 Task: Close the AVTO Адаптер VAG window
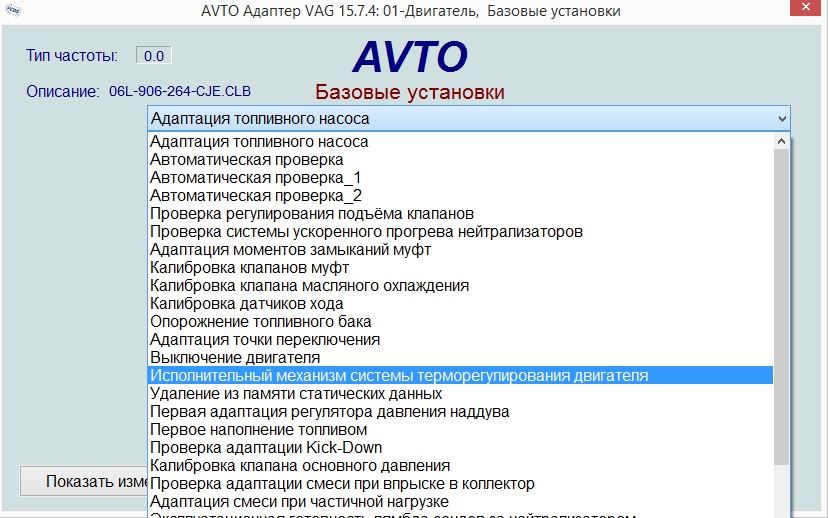pyautogui.click(x=806, y=7)
